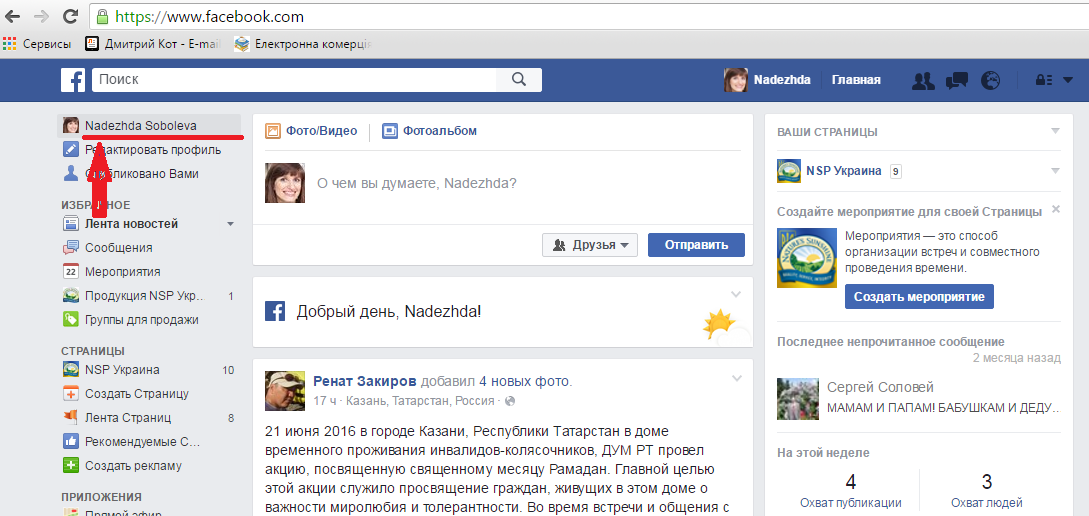Click the Лента Страниц flag icon
The image size is (1089, 516).
71,418
